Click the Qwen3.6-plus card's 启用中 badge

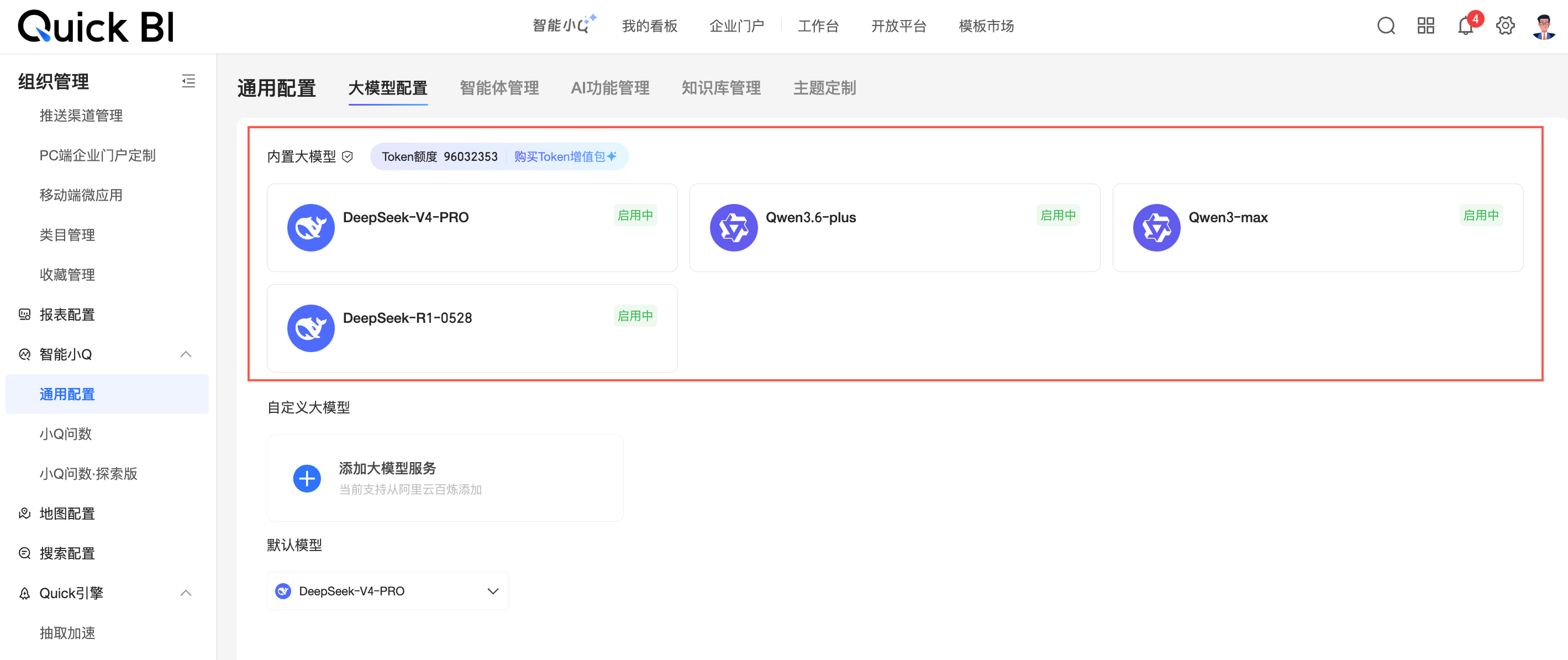click(1058, 216)
